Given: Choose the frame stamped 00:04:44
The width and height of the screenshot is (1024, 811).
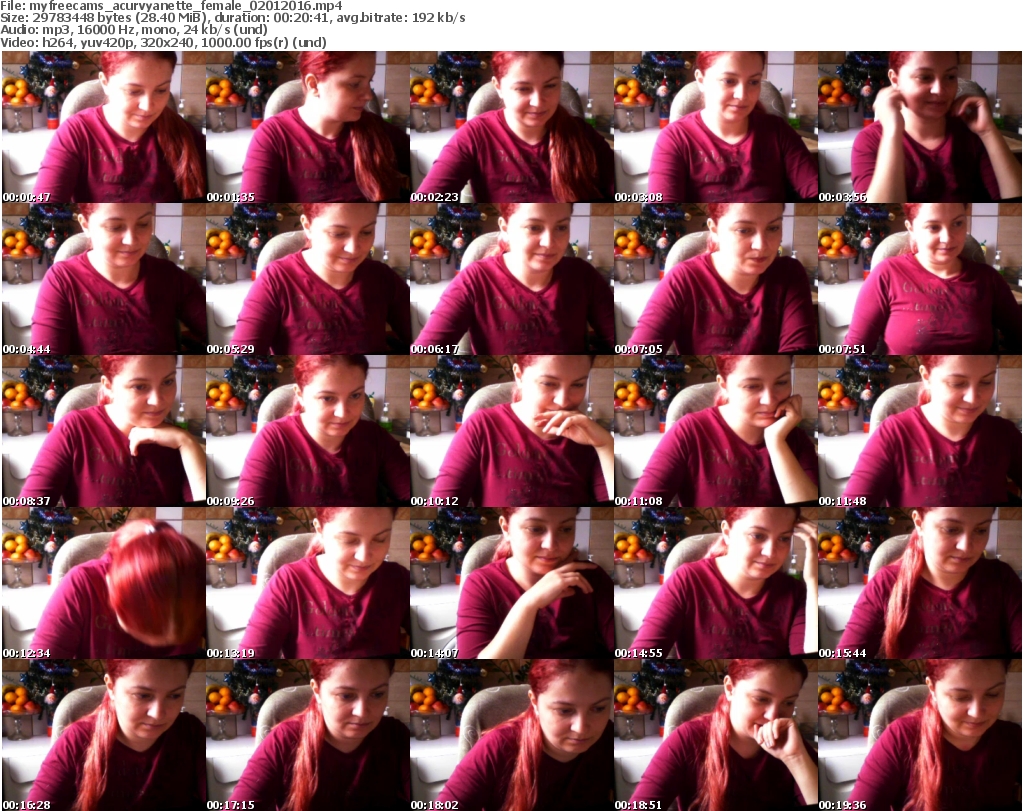Looking at the screenshot, I should [104, 279].
